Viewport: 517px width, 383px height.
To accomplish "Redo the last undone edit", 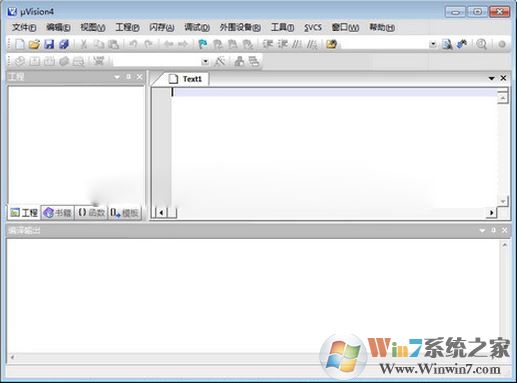I will click(x=148, y=44).
